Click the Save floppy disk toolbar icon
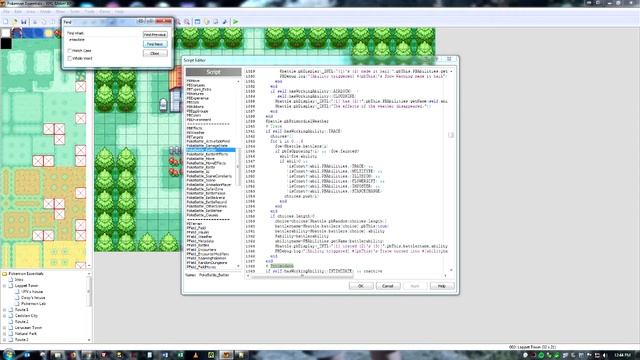640x360 pixels. 24,22
